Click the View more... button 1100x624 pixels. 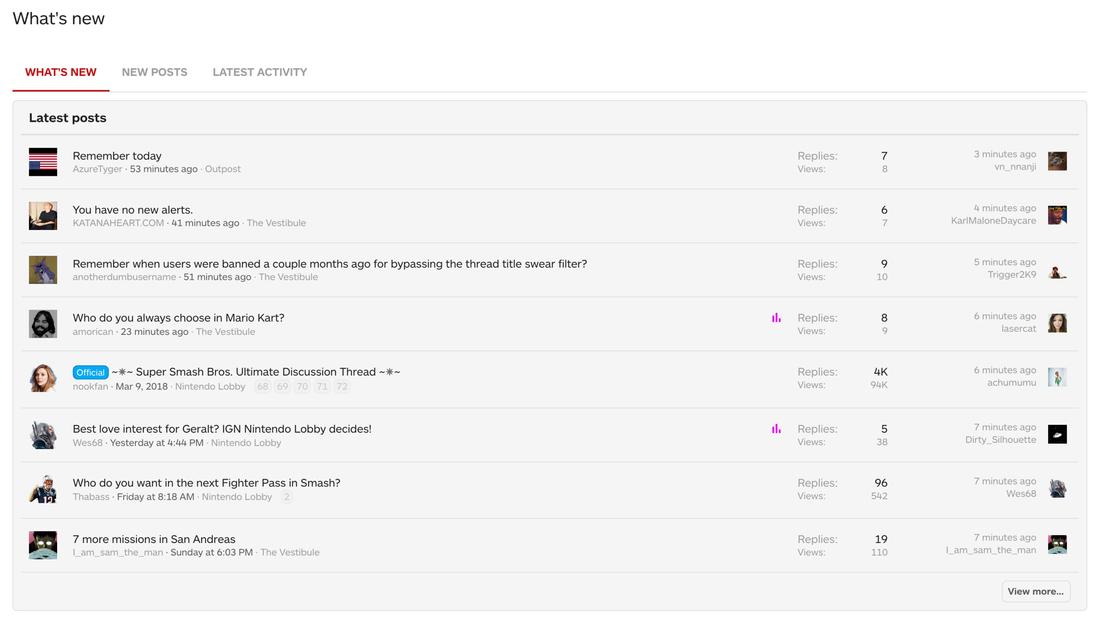1035,591
